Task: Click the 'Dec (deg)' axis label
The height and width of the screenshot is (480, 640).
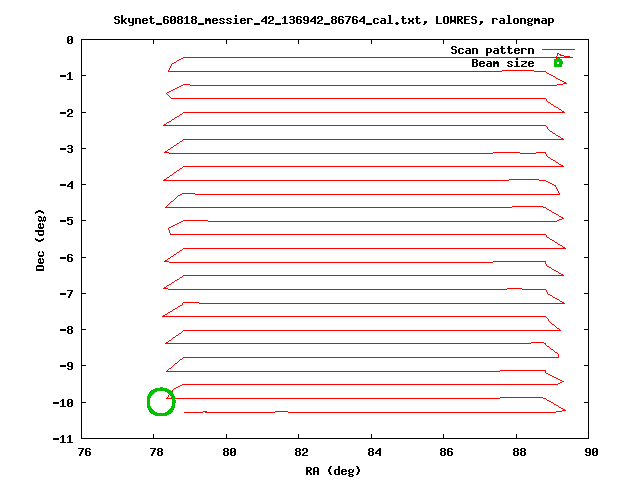Action: pos(40,240)
